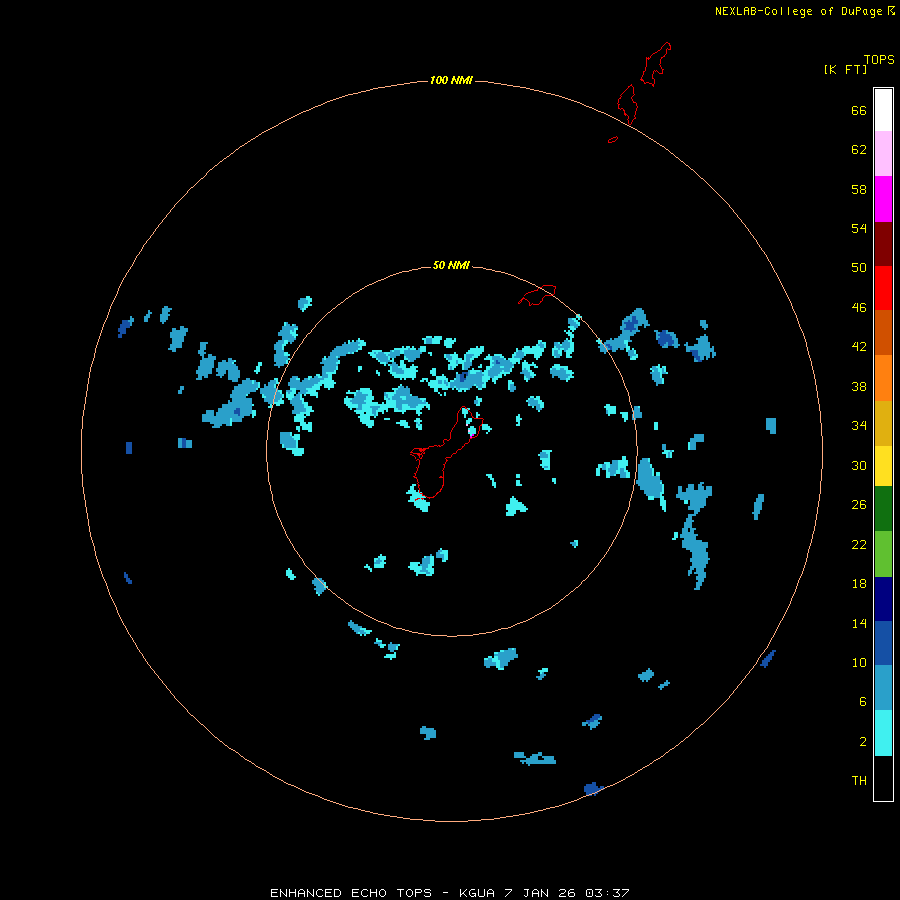Click the light pink legend swatch
The height and width of the screenshot is (900, 900).
883,153
